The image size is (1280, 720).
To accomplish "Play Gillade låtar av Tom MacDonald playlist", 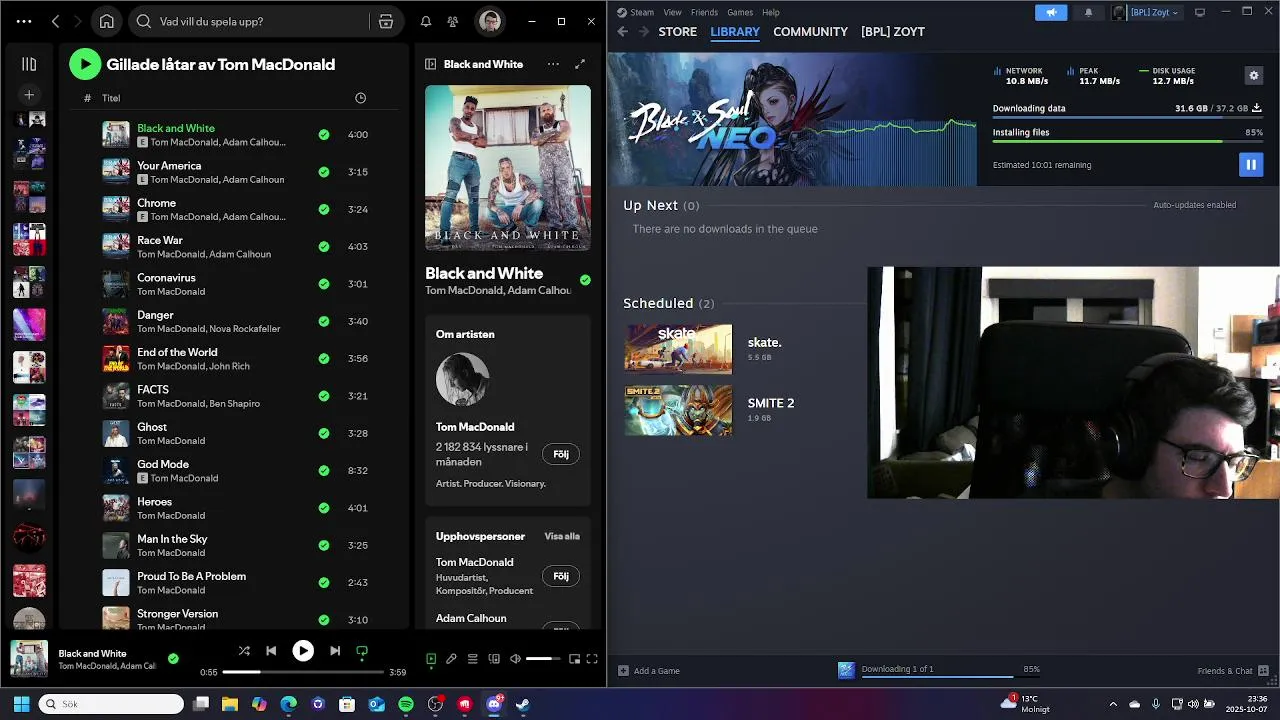I will coord(85,64).
